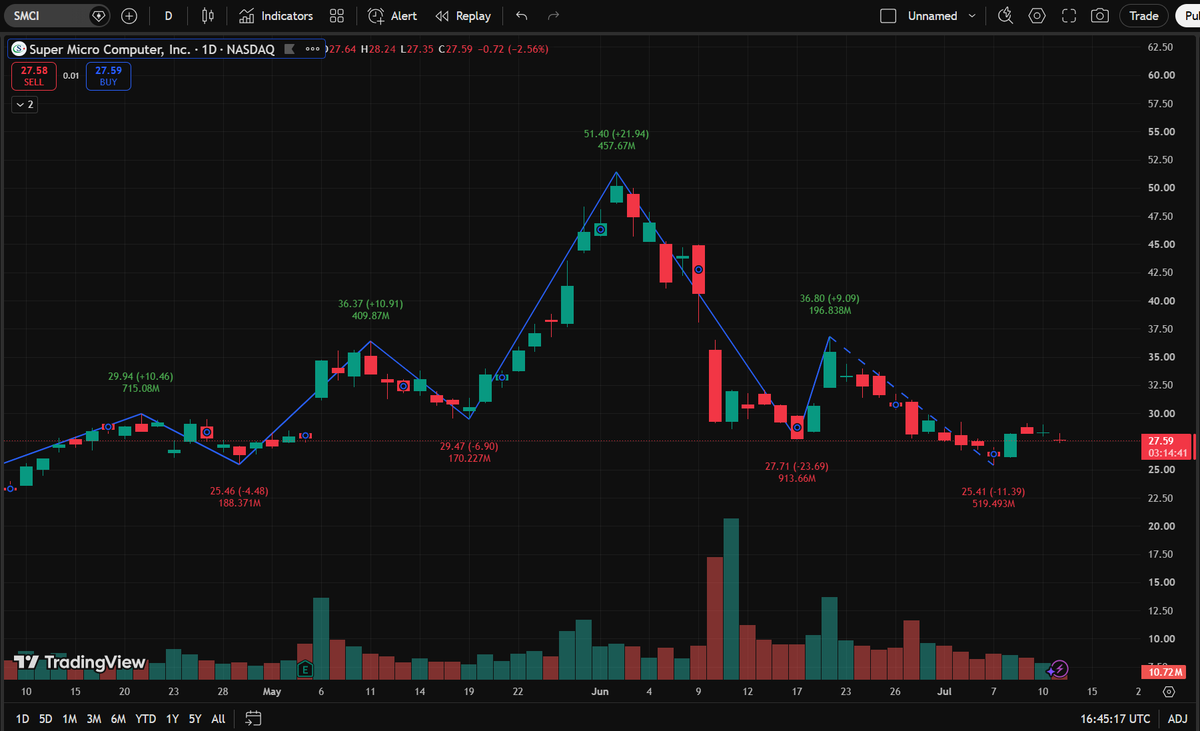Click the Jul label on time axis
Screen dimensions: 1200x731
click(x=944, y=691)
